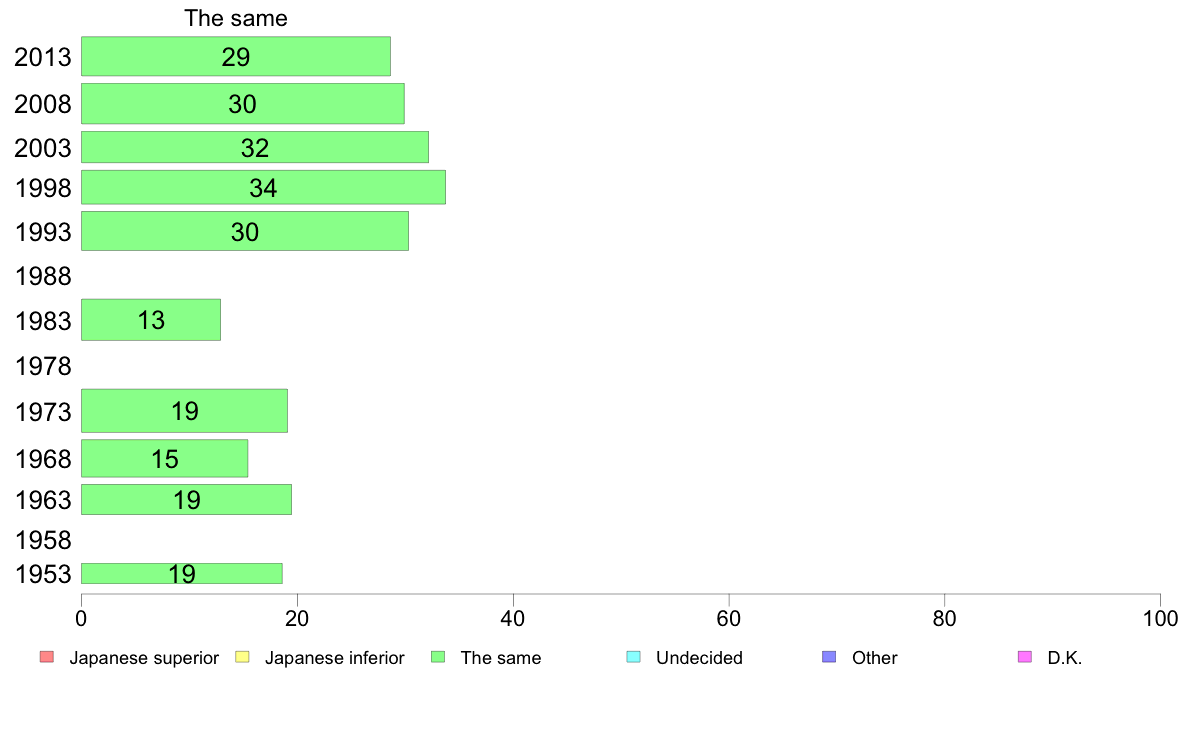Toggle The same green legend swatch
Viewport: 1188px width, 736px height.
coord(438,656)
